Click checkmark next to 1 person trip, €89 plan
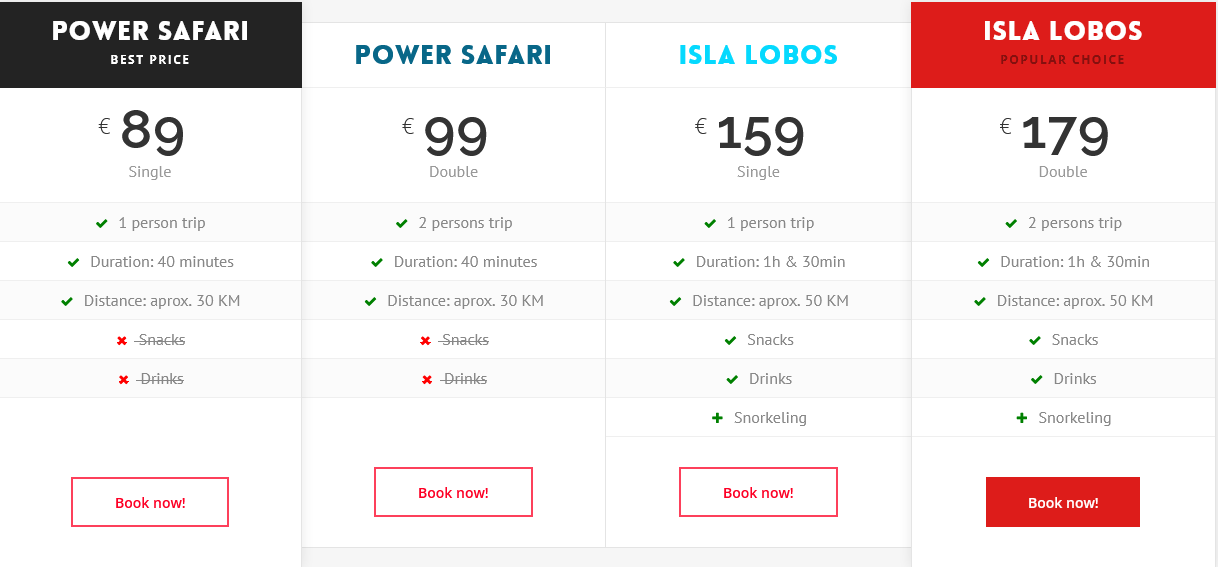The image size is (1218, 567). coord(102,224)
